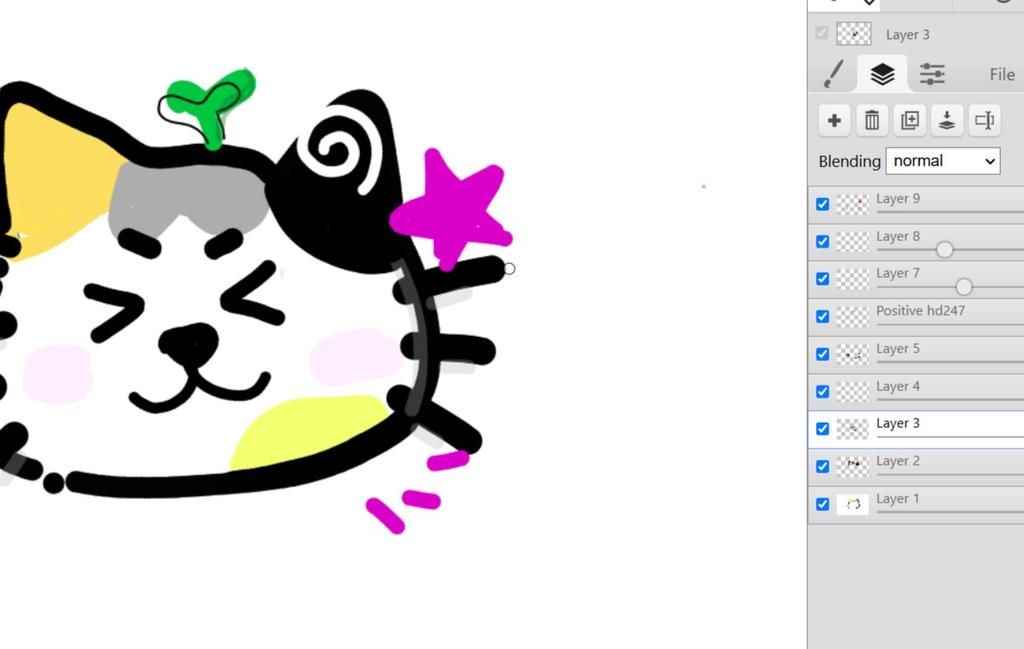Duplicate the current layer
1024x649 pixels.
tap(910, 121)
